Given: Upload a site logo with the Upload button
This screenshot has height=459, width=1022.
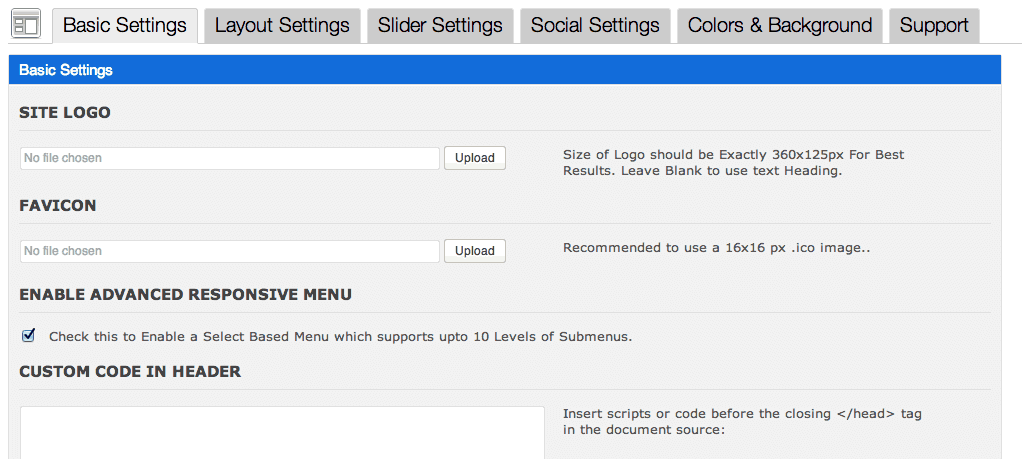Looking at the screenshot, I should click(474, 158).
